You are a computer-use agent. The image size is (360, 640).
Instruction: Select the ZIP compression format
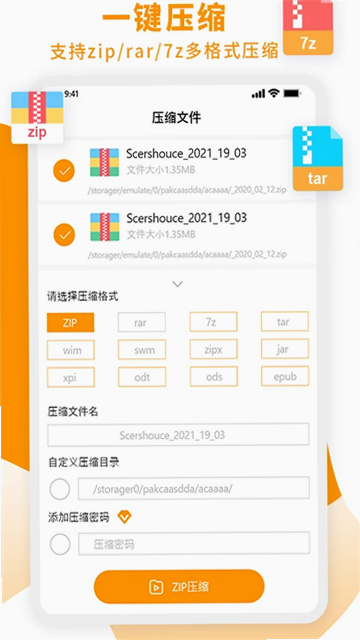tap(71, 322)
